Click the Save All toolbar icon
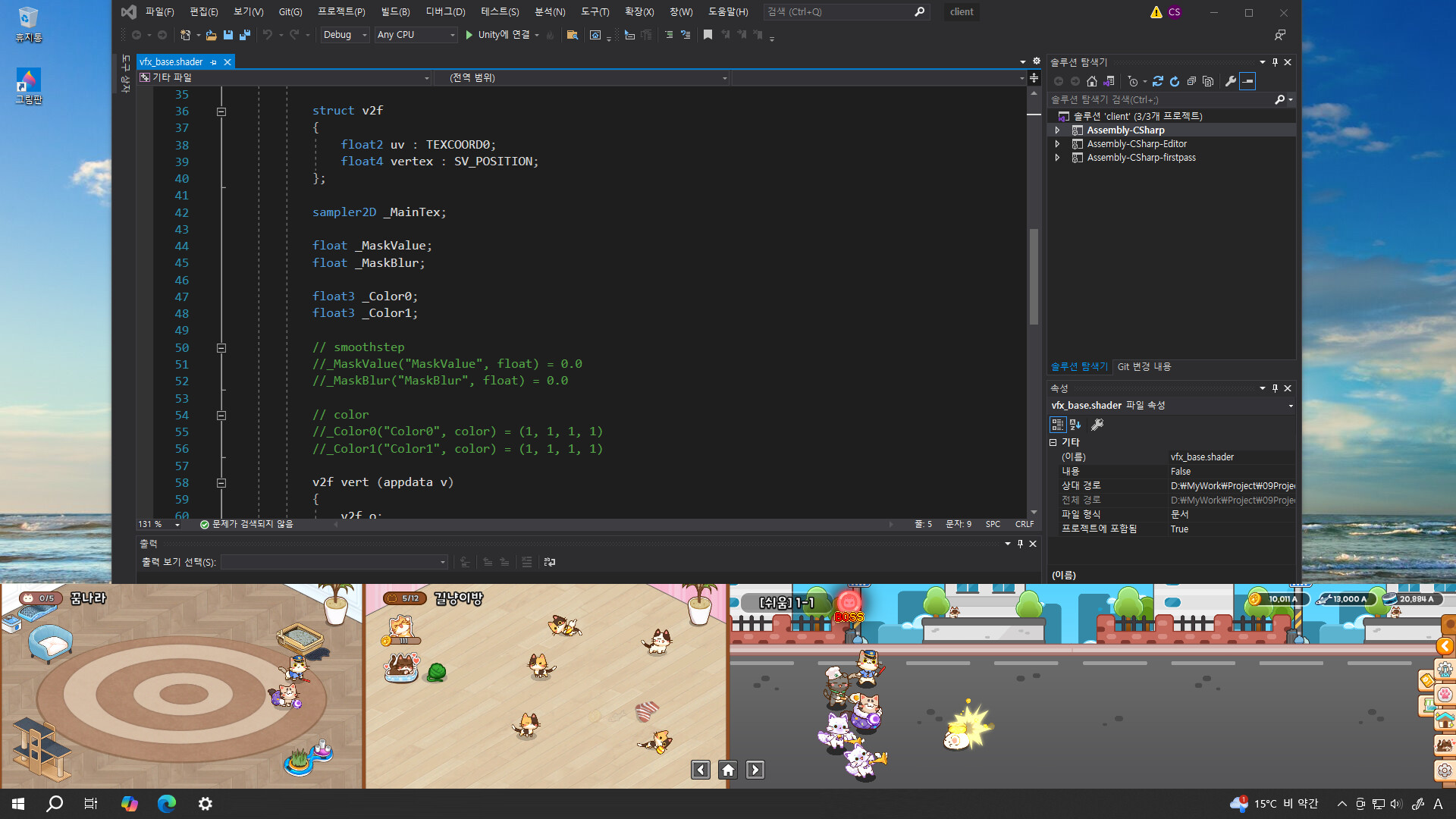The width and height of the screenshot is (1456, 819). click(244, 35)
